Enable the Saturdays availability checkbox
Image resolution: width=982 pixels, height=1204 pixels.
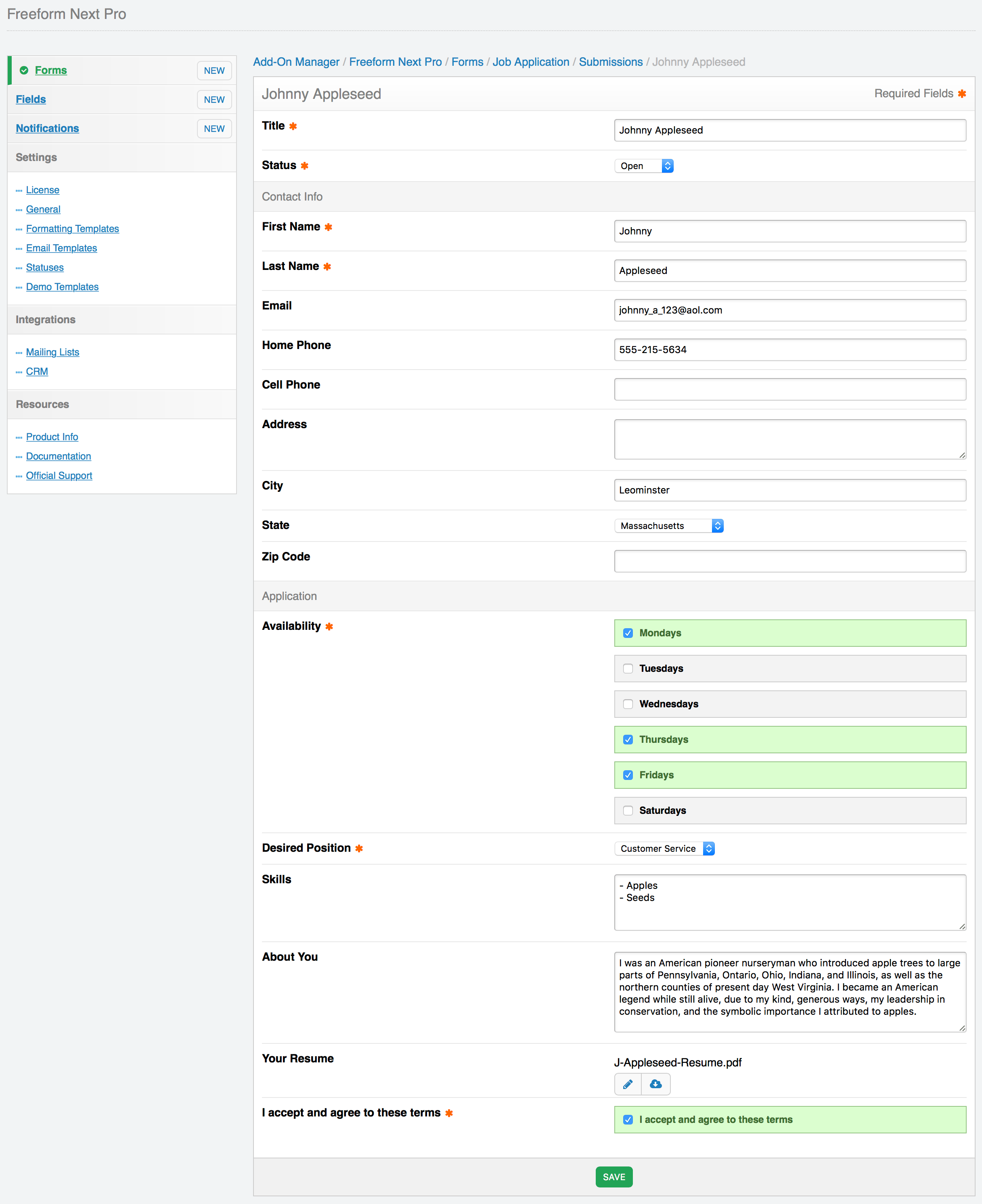click(x=626, y=810)
